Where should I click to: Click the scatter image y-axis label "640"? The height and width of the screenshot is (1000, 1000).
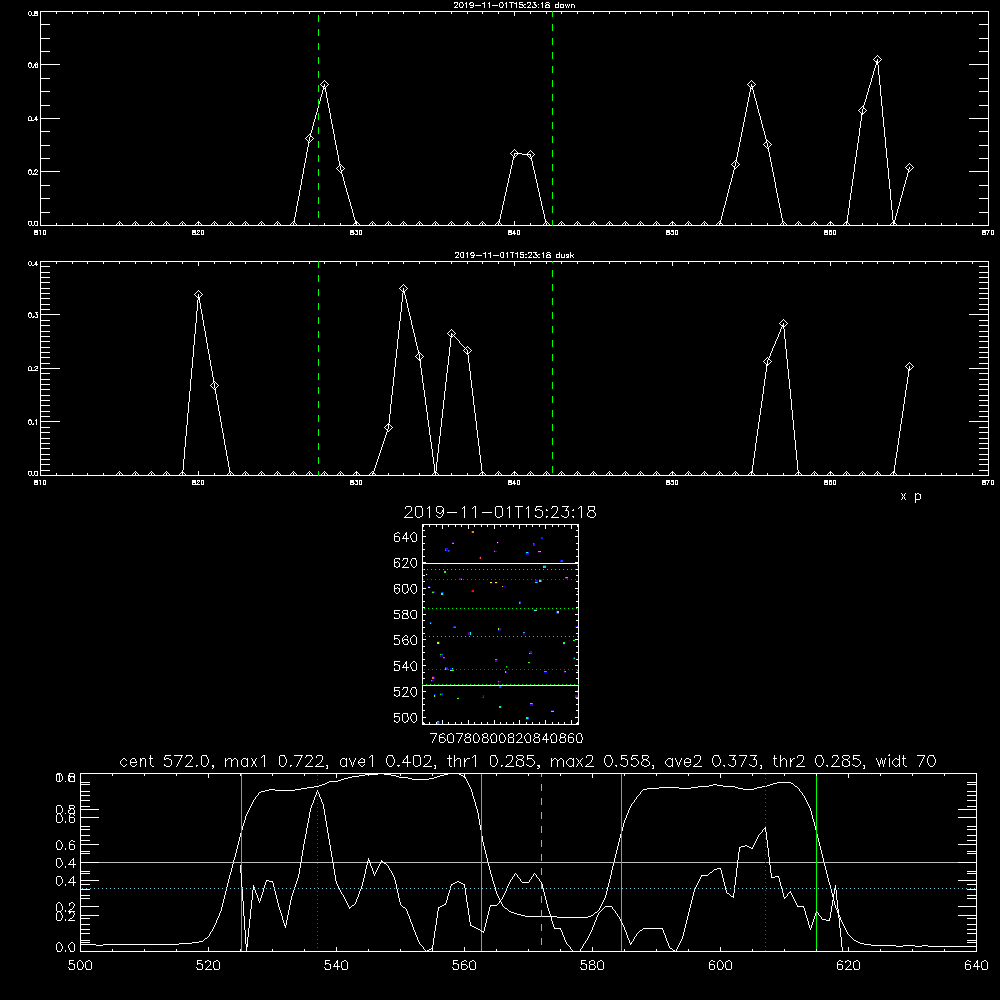coord(406,538)
